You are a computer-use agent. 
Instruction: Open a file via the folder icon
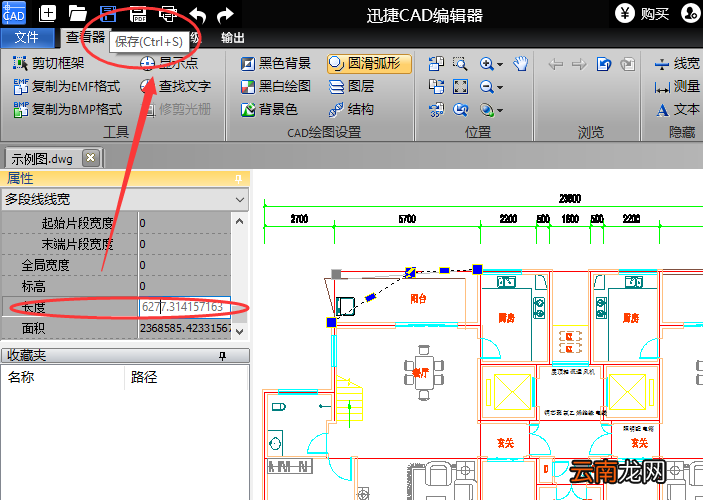tap(78, 13)
